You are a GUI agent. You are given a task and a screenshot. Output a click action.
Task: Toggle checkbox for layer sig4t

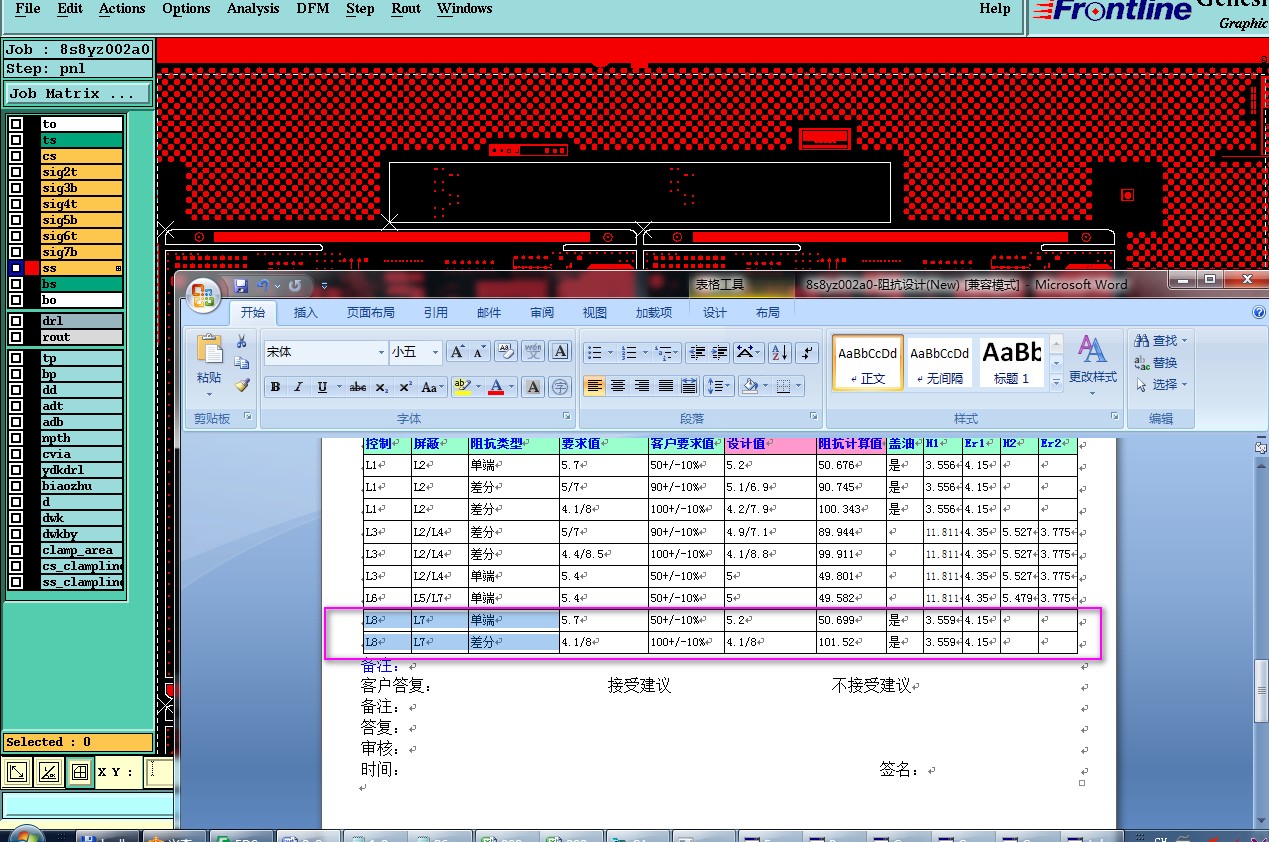16,204
